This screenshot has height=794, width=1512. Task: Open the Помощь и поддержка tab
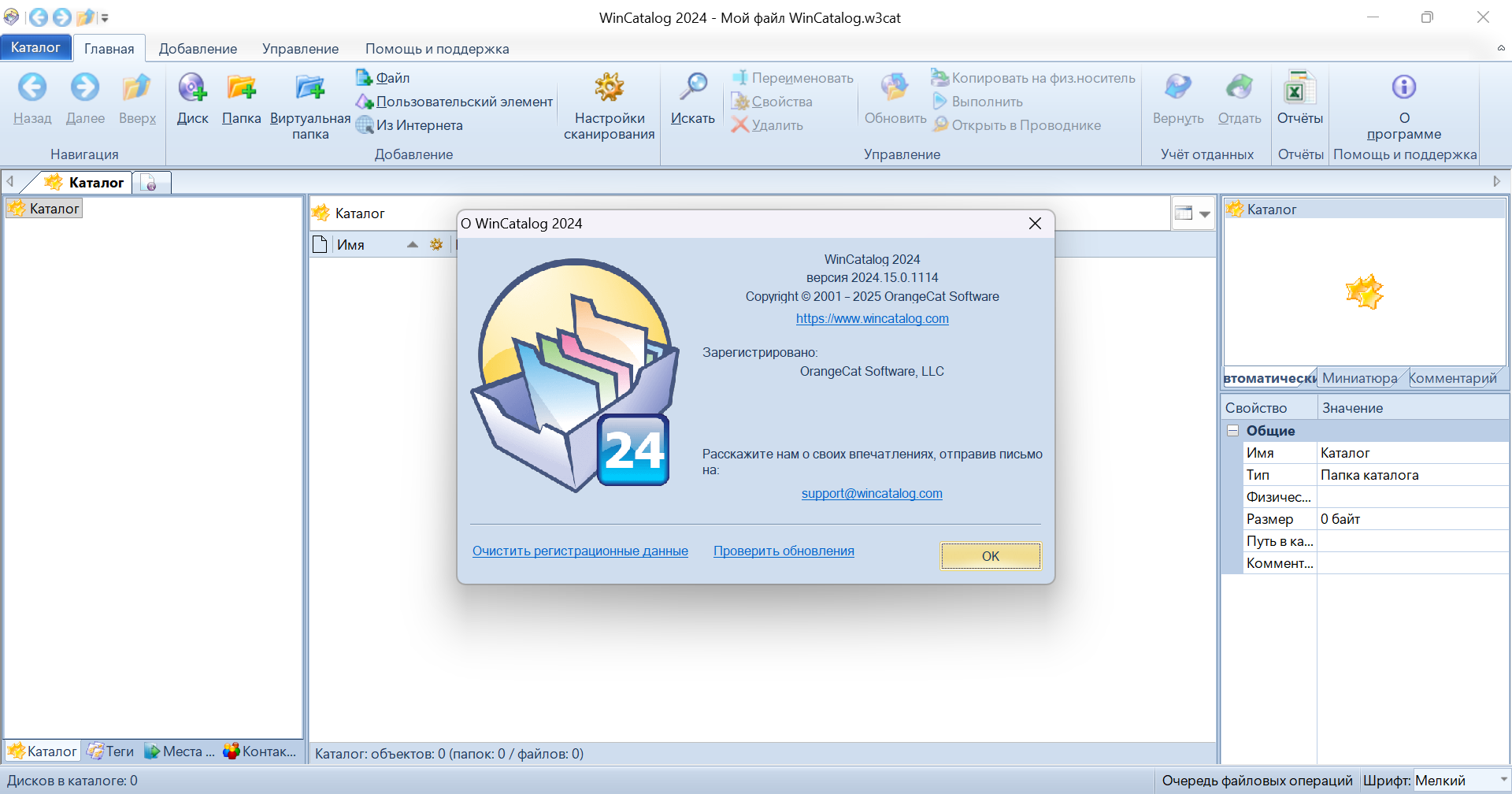click(x=437, y=49)
